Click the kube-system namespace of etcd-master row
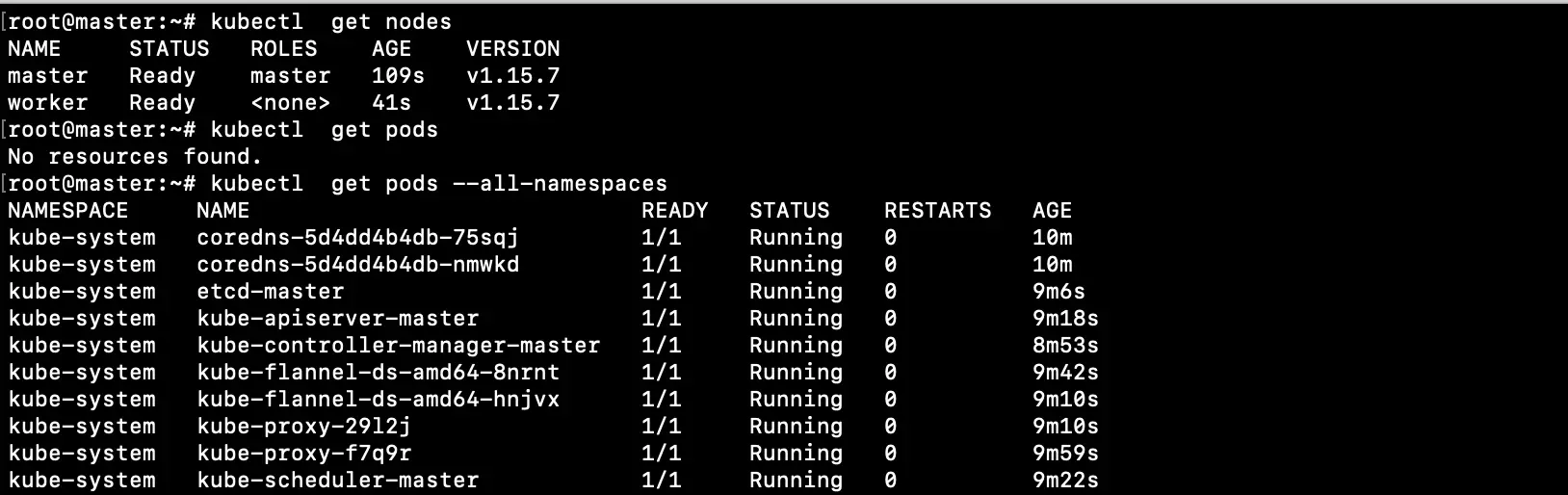Viewport: 1568px width, 495px height. pyautogui.click(x=81, y=291)
